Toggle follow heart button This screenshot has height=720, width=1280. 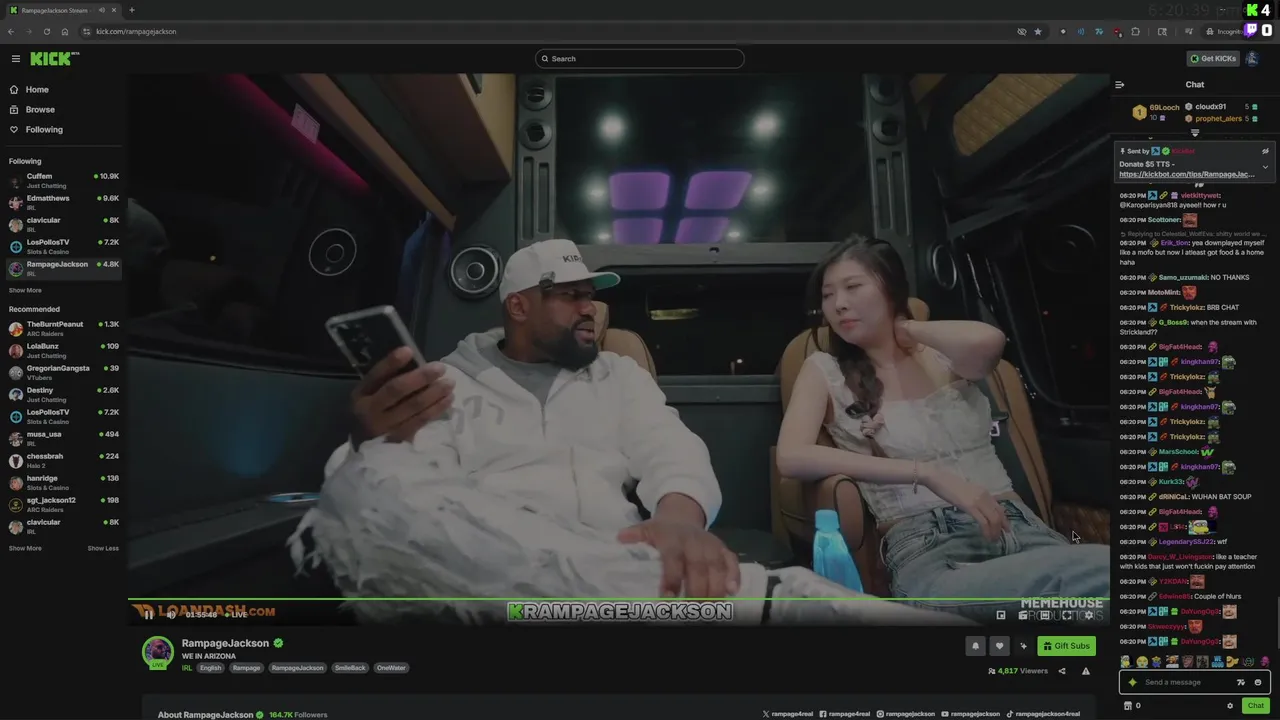point(999,646)
